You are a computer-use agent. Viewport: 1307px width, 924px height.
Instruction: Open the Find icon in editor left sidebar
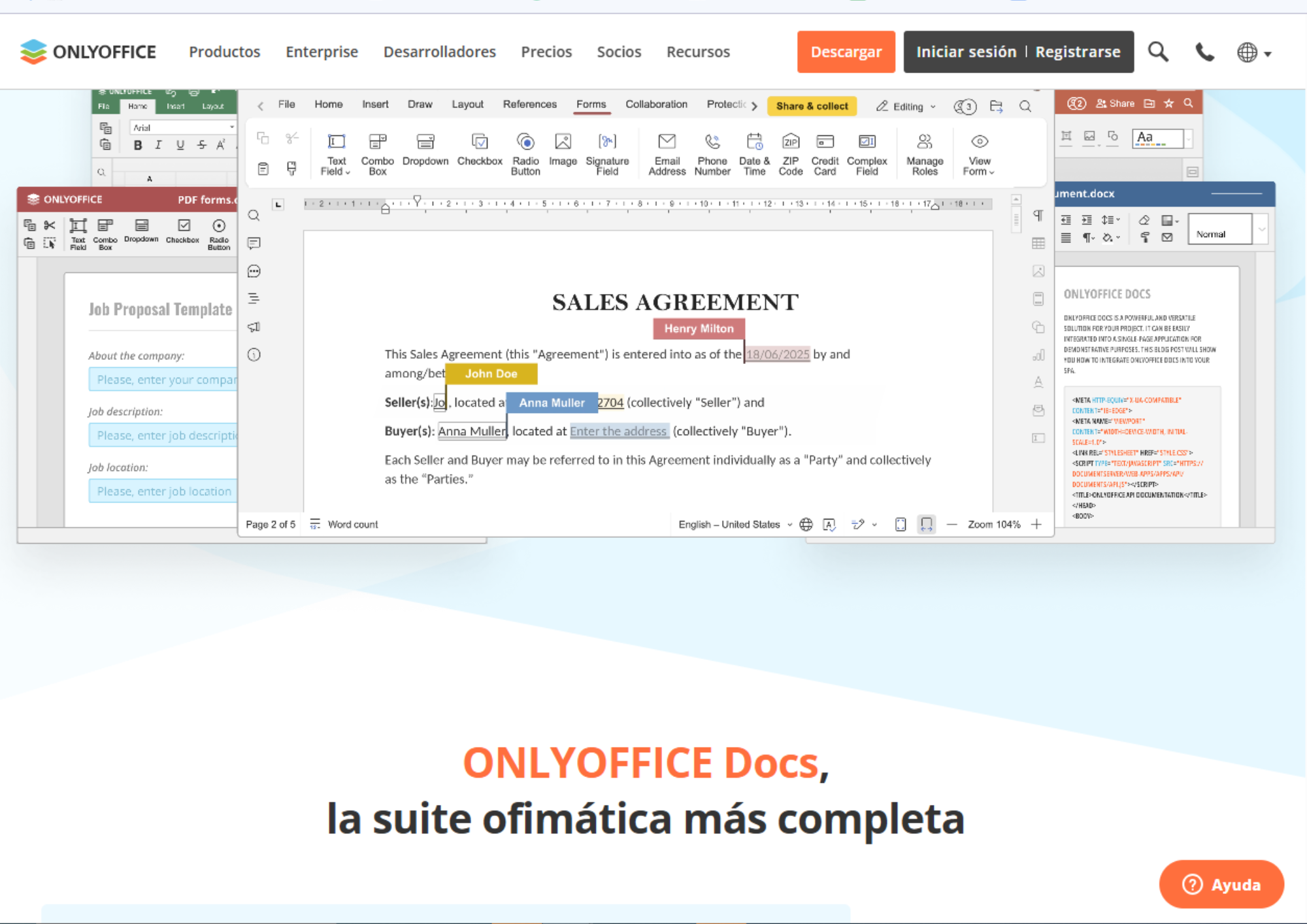click(x=254, y=216)
